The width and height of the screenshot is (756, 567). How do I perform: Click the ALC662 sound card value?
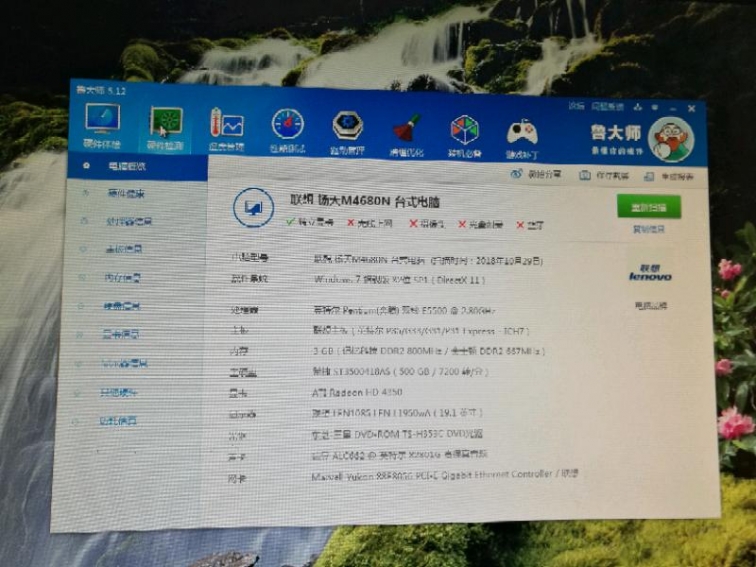pyautogui.click(x=400, y=455)
